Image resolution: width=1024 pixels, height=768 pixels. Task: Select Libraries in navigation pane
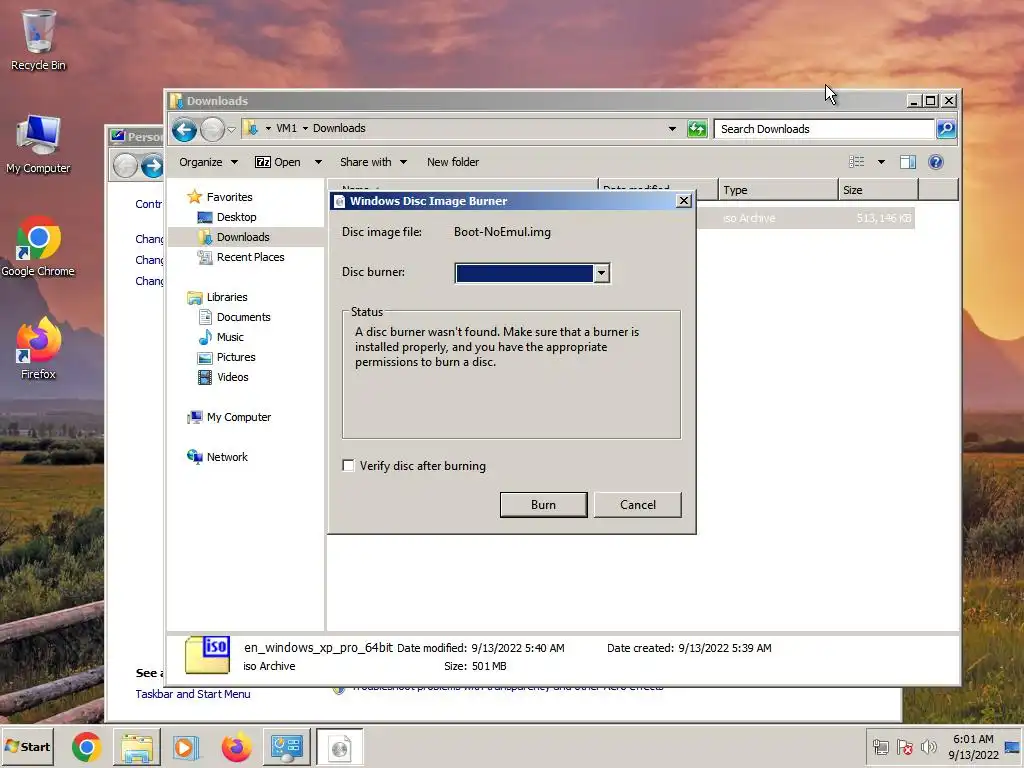coord(227,297)
